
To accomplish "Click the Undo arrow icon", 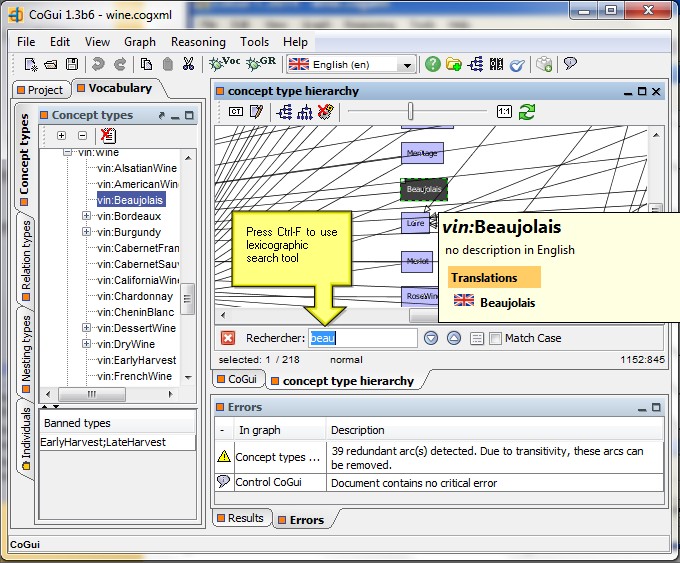I will click(x=98, y=64).
